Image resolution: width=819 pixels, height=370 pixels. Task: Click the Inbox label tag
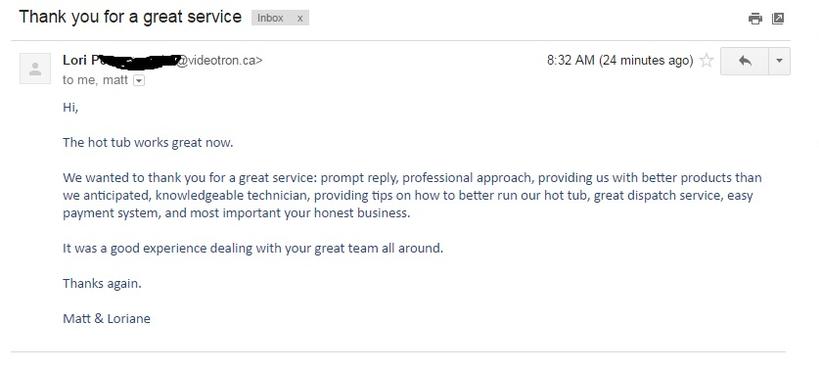point(271,18)
